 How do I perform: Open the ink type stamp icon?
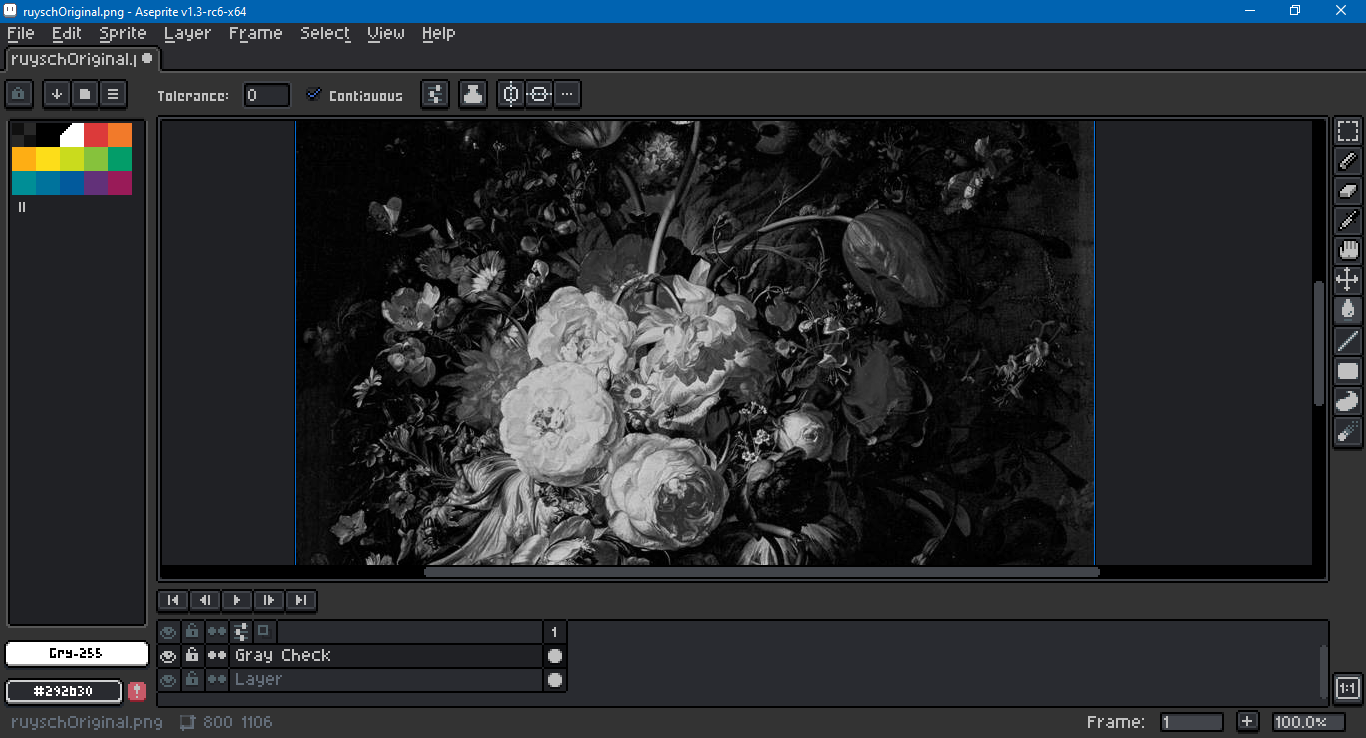click(x=473, y=95)
